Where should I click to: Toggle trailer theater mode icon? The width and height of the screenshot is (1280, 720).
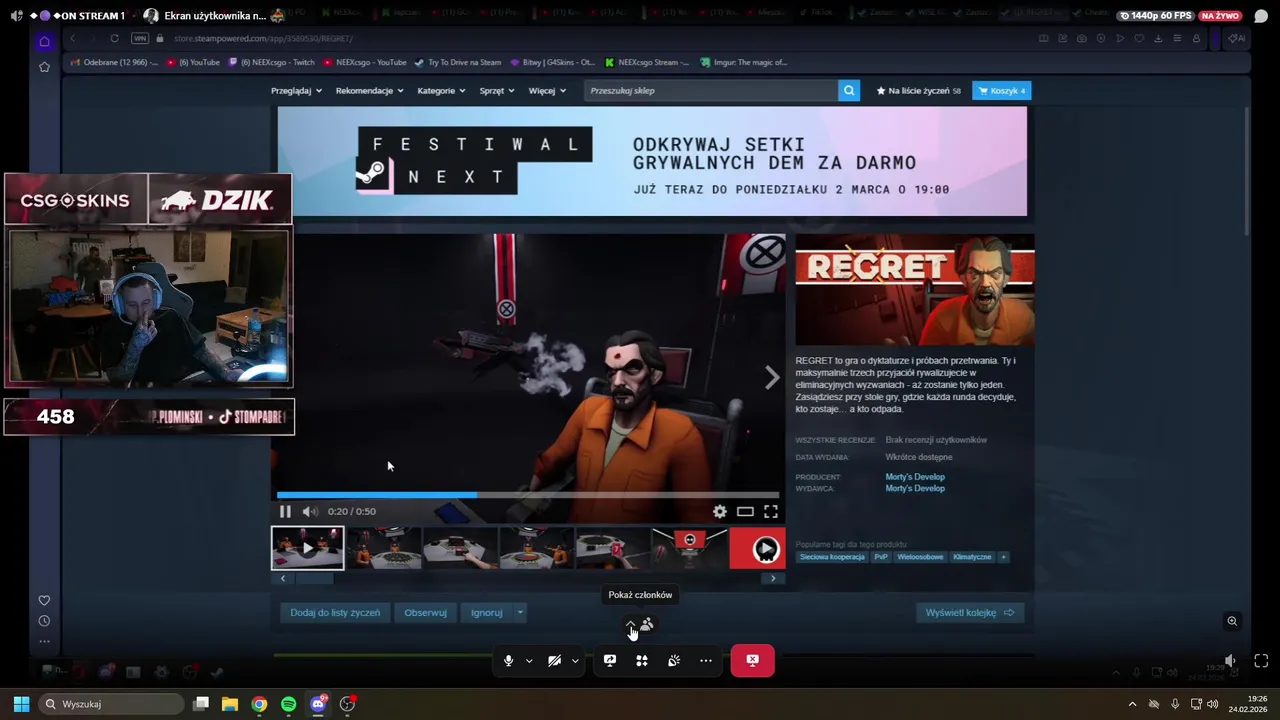(x=745, y=511)
